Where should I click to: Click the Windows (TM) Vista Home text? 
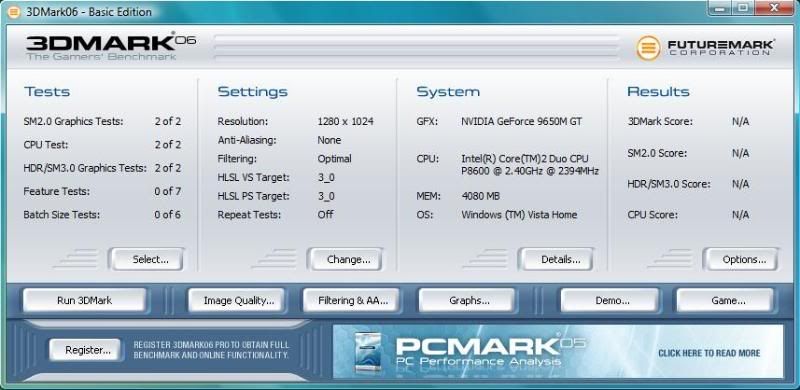click(519, 215)
